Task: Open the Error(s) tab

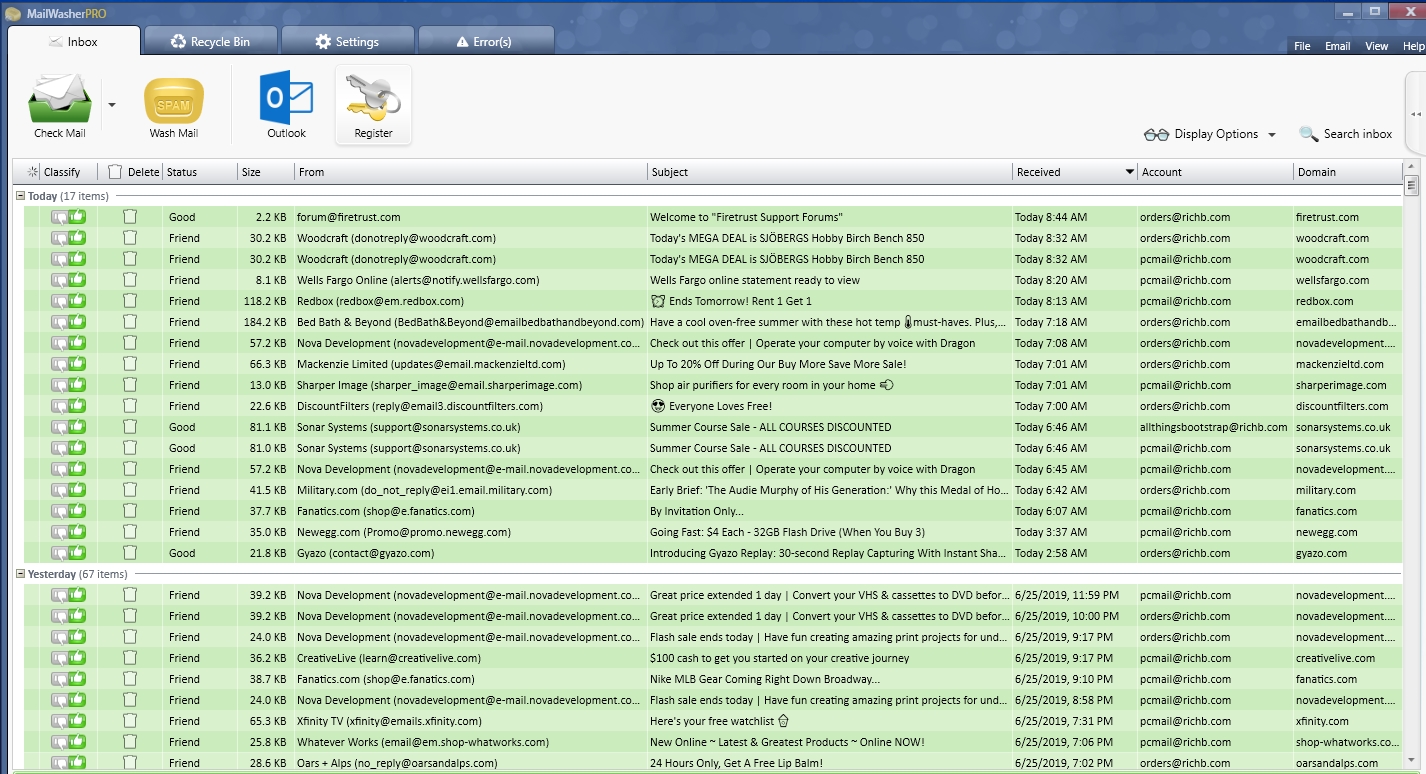Action: click(x=485, y=41)
